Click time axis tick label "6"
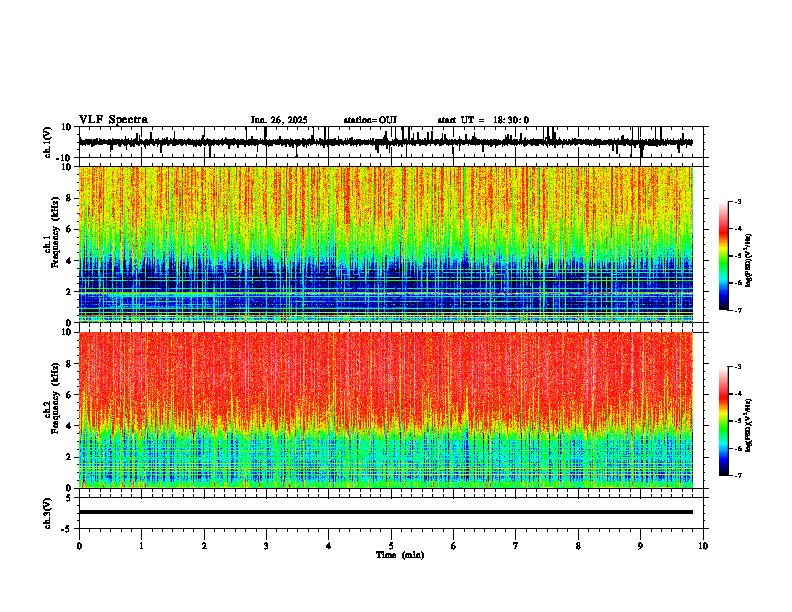Viewport: 792px width, 612px height. click(x=454, y=546)
